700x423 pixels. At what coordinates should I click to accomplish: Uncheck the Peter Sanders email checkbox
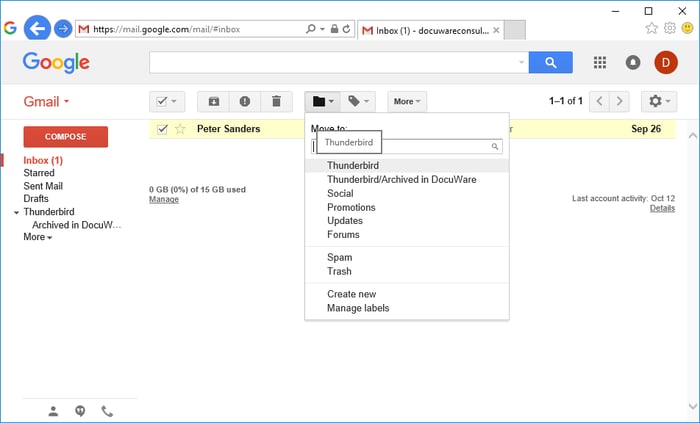point(163,129)
